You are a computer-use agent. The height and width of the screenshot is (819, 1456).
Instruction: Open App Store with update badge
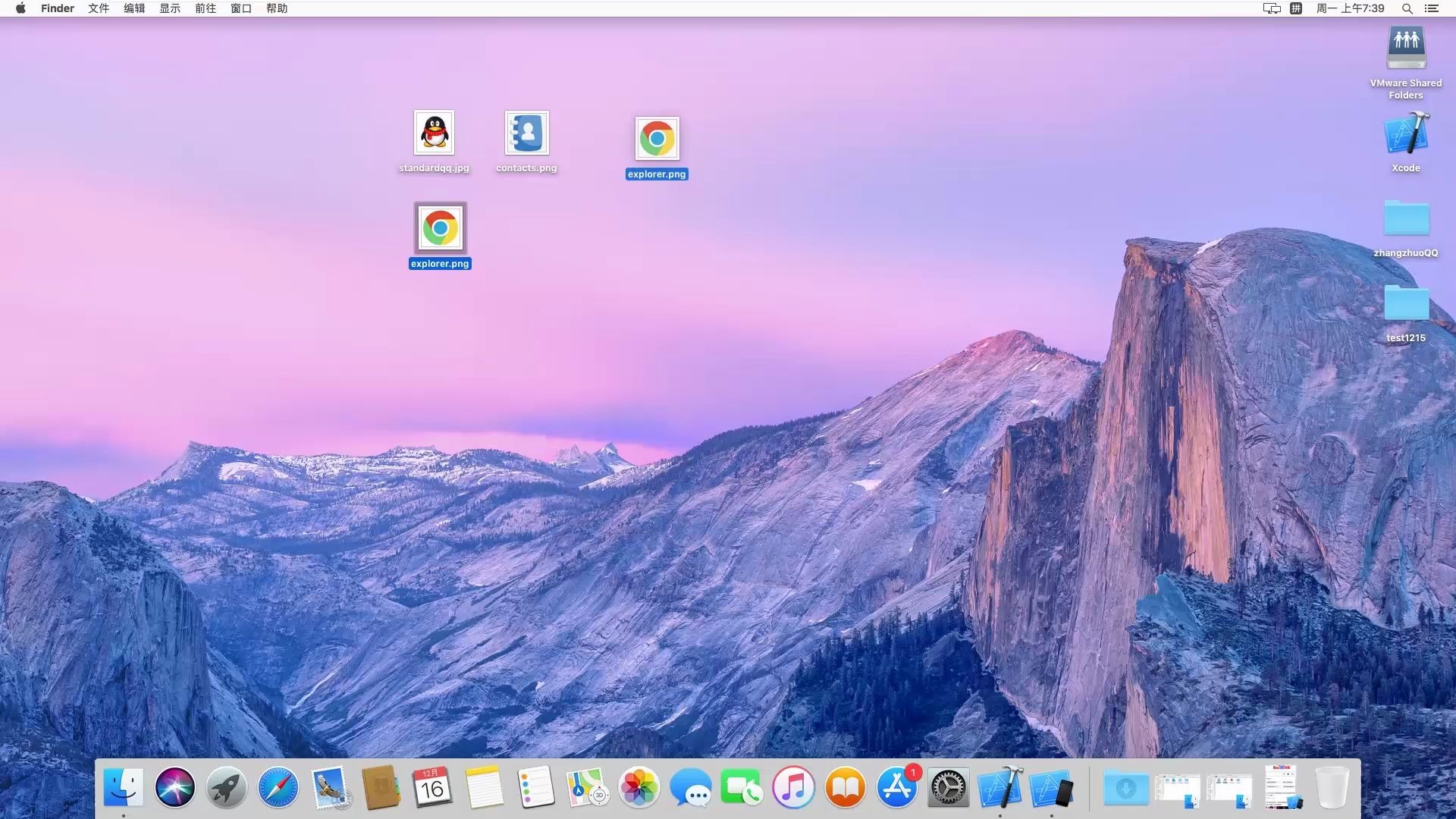pos(896,788)
